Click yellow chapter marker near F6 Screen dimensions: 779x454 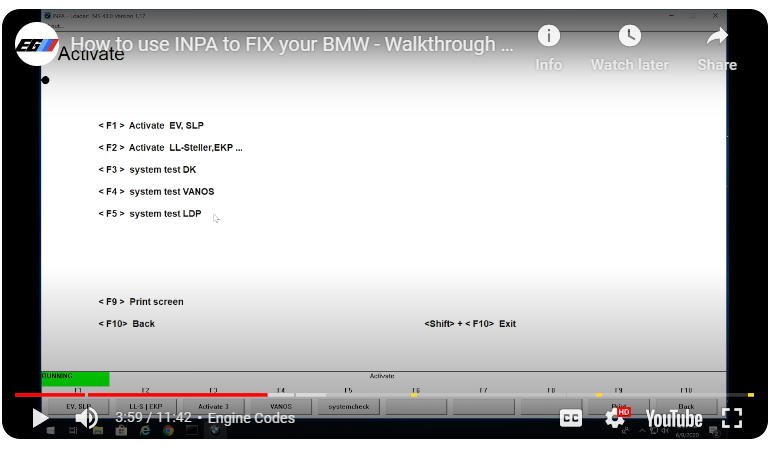click(x=414, y=395)
